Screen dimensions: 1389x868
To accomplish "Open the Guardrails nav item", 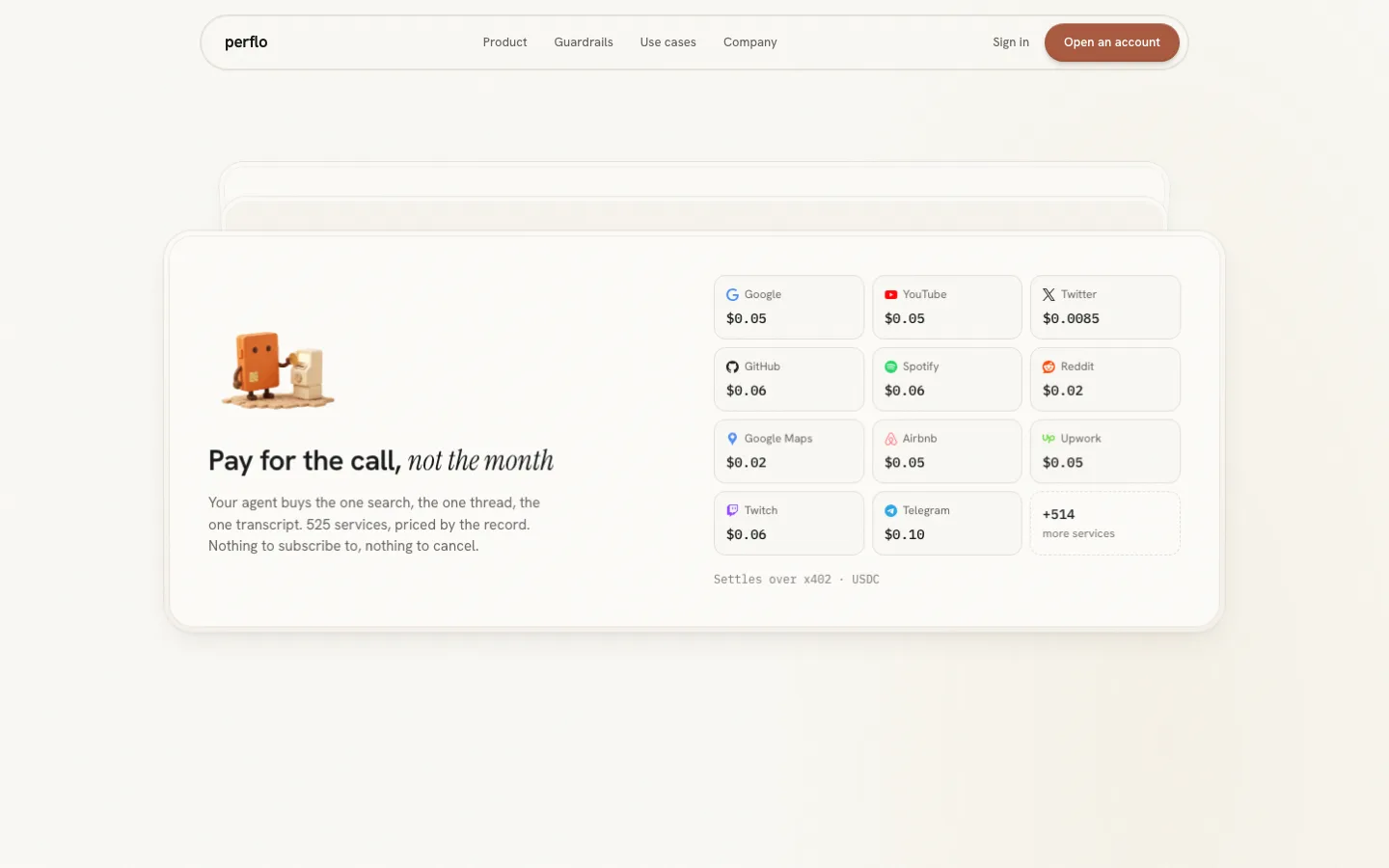I will 584,42.
